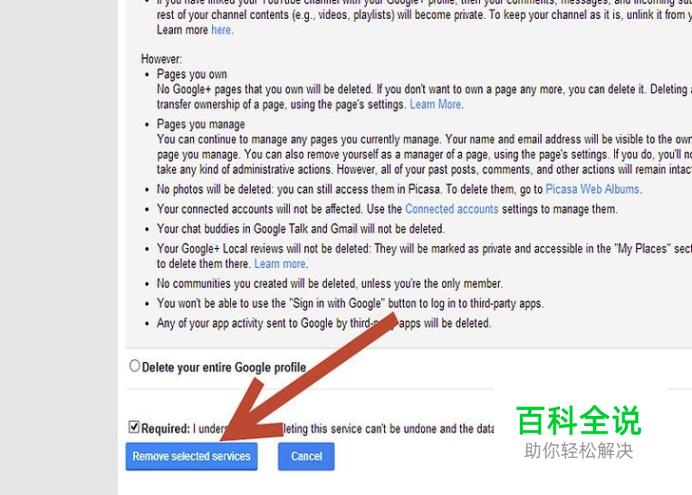Click the bold 'Required:' label text

(x=165, y=428)
